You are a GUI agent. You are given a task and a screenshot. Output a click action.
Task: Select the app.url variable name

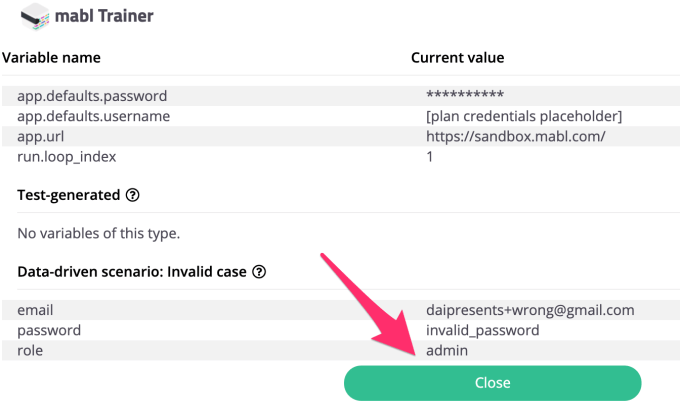pos(40,136)
